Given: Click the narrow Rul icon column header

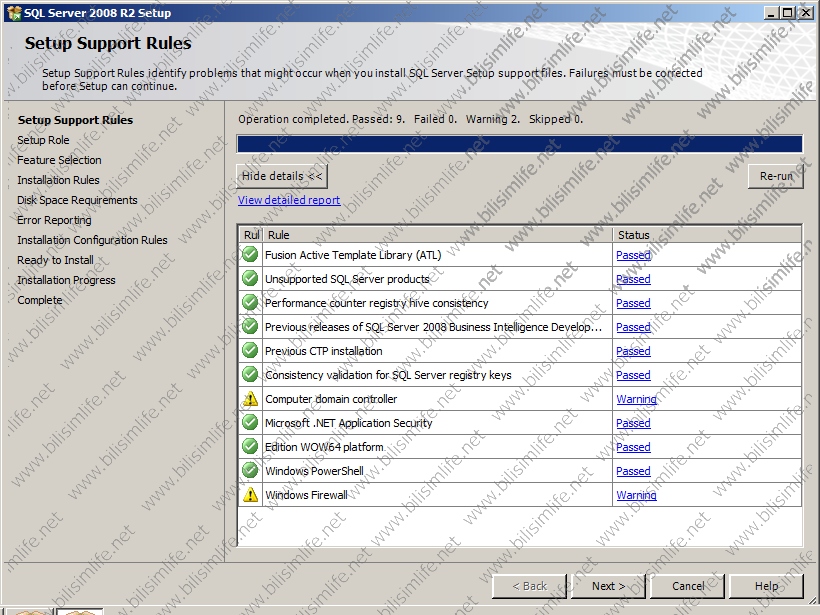Looking at the screenshot, I should (251, 235).
